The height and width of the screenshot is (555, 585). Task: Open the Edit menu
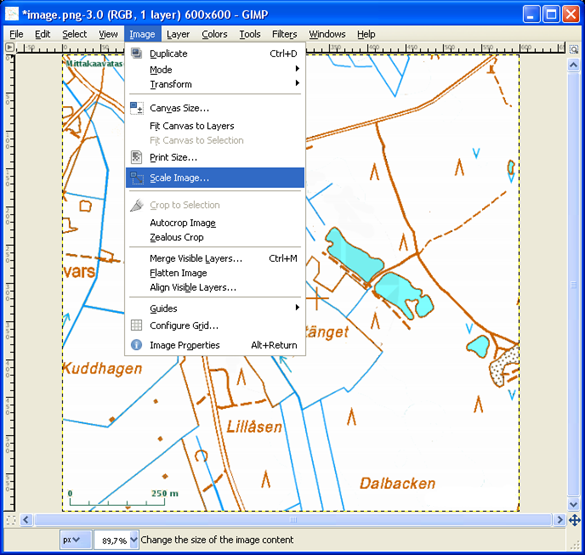tap(43, 34)
